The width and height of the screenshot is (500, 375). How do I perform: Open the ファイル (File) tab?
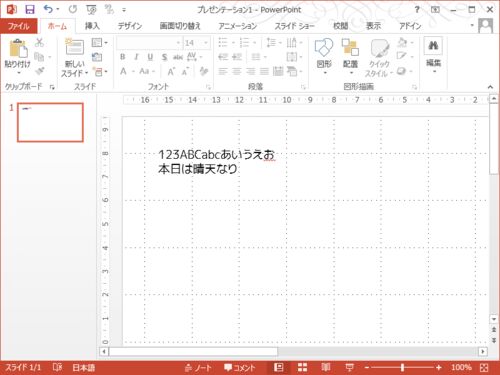[19, 26]
